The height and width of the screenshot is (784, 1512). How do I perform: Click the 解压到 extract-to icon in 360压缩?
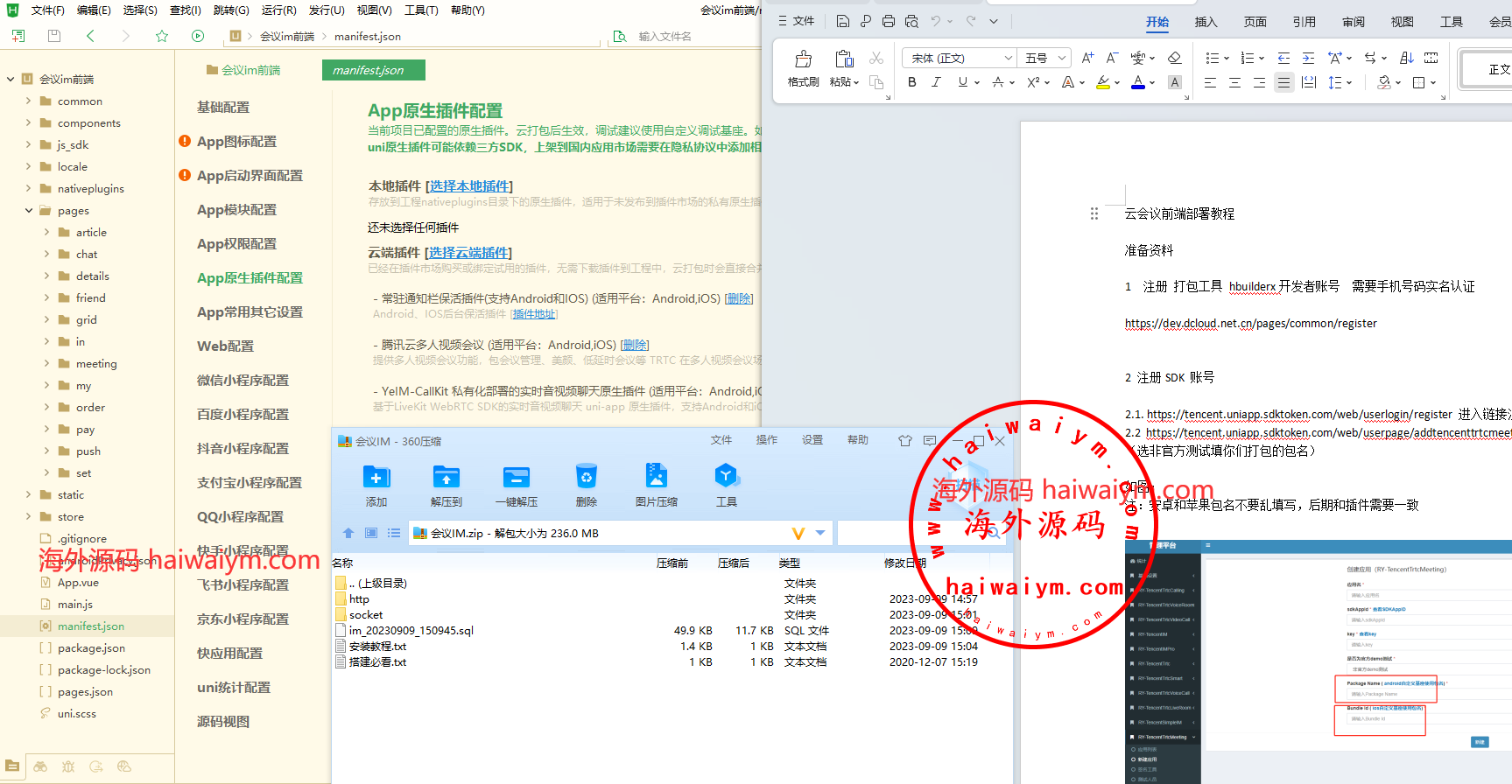click(x=447, y=477)
